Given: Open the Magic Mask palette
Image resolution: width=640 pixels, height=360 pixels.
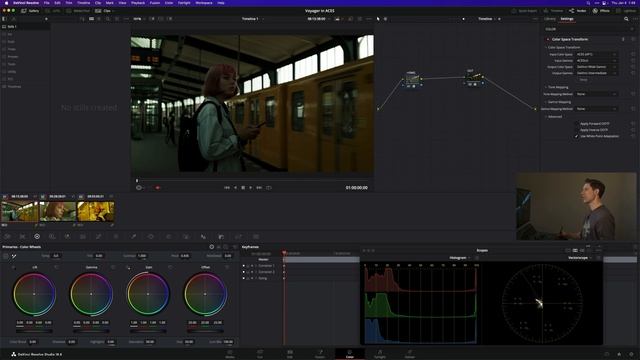Looking at the screenshot, I should 186,237.
